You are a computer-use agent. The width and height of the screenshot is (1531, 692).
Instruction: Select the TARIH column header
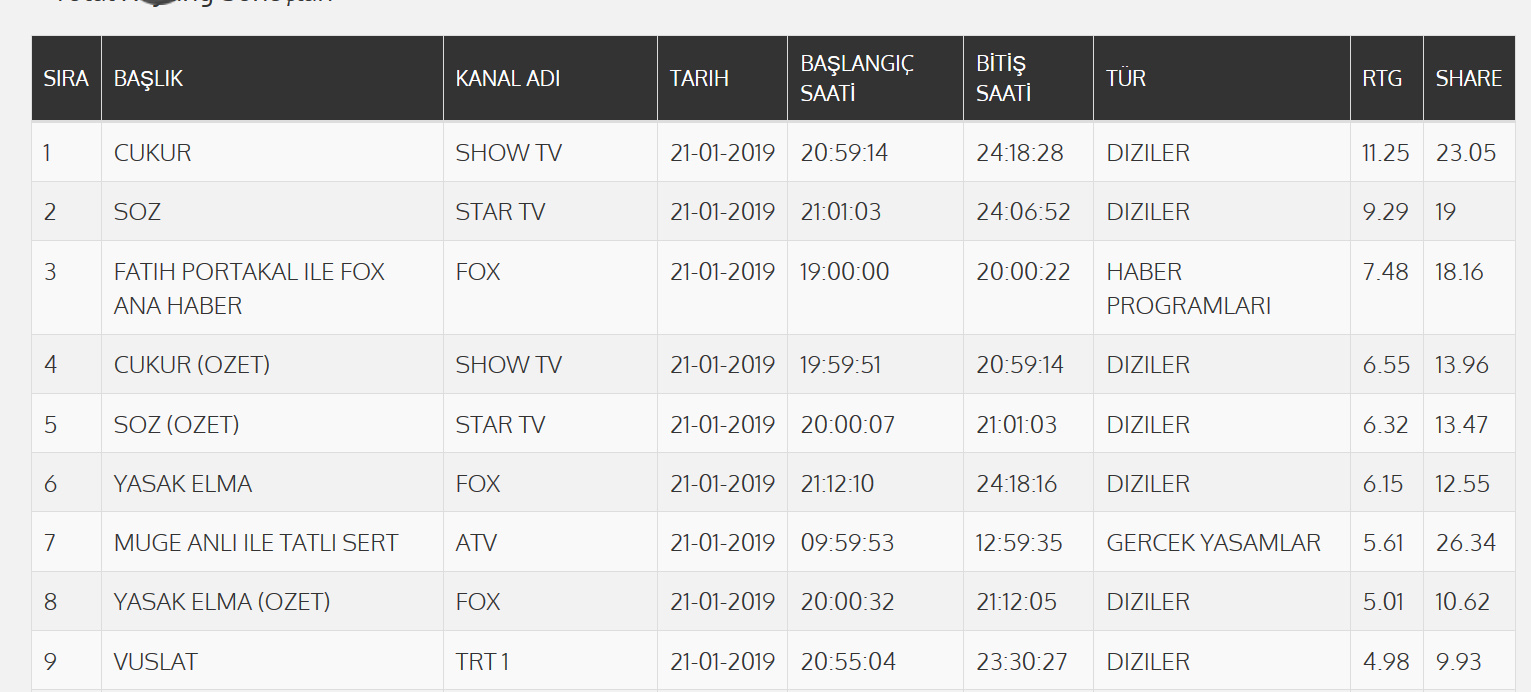pos(699,78)
